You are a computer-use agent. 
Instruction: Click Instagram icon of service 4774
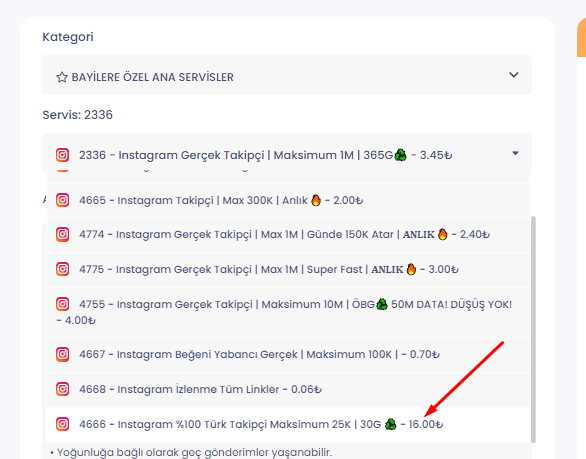point(62,235)
